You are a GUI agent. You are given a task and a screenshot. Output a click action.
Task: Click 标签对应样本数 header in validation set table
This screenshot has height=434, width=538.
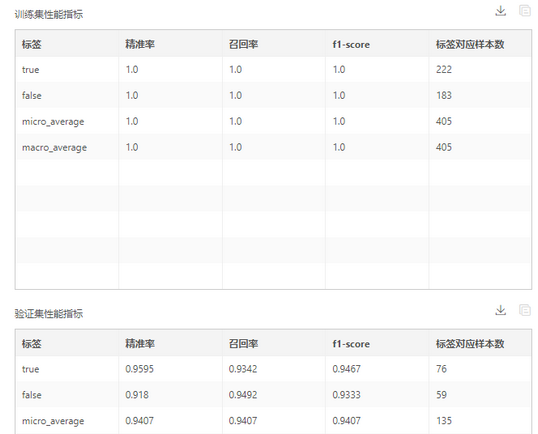coord(470,344)
